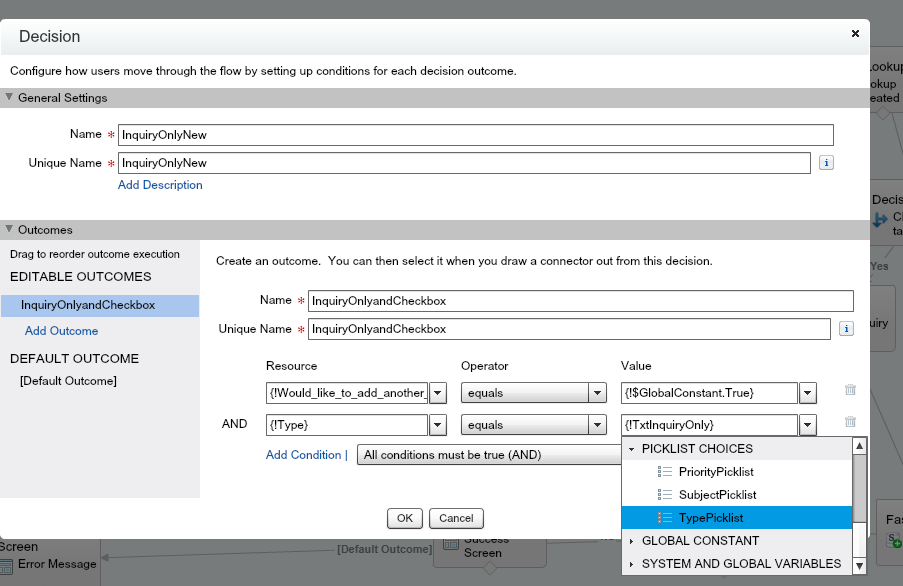
Task: Click the decision Name input field
Action: (475, 135)
